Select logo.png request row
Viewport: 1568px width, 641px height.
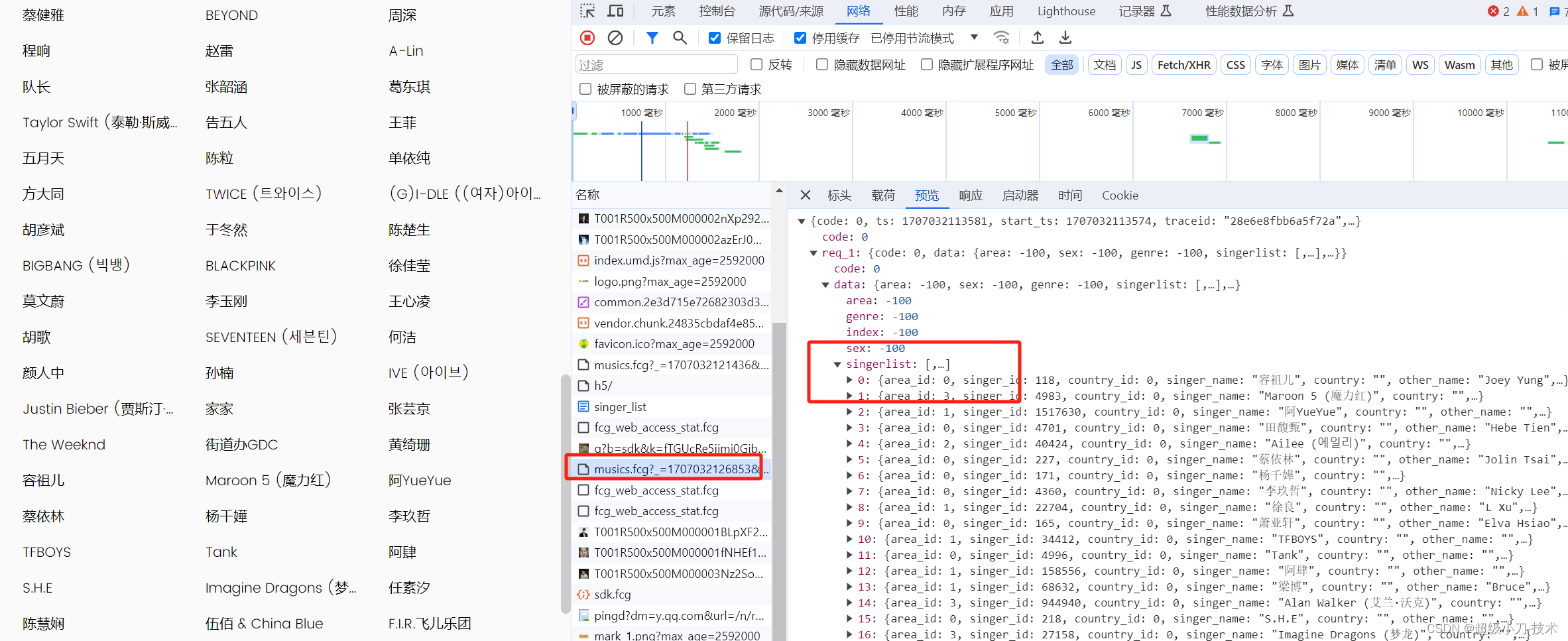point(671,282)
